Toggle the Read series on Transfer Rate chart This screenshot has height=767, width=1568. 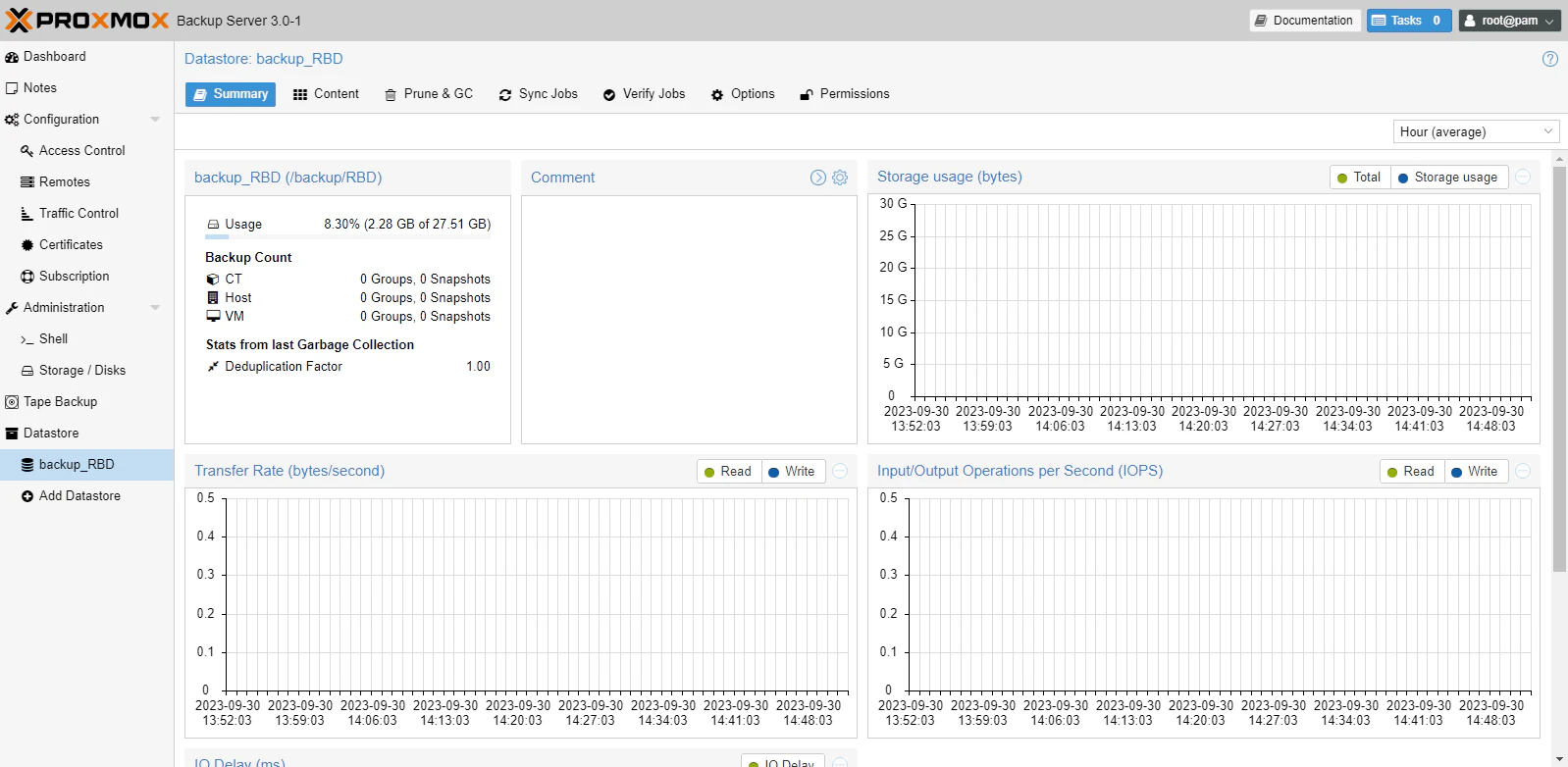728,472
